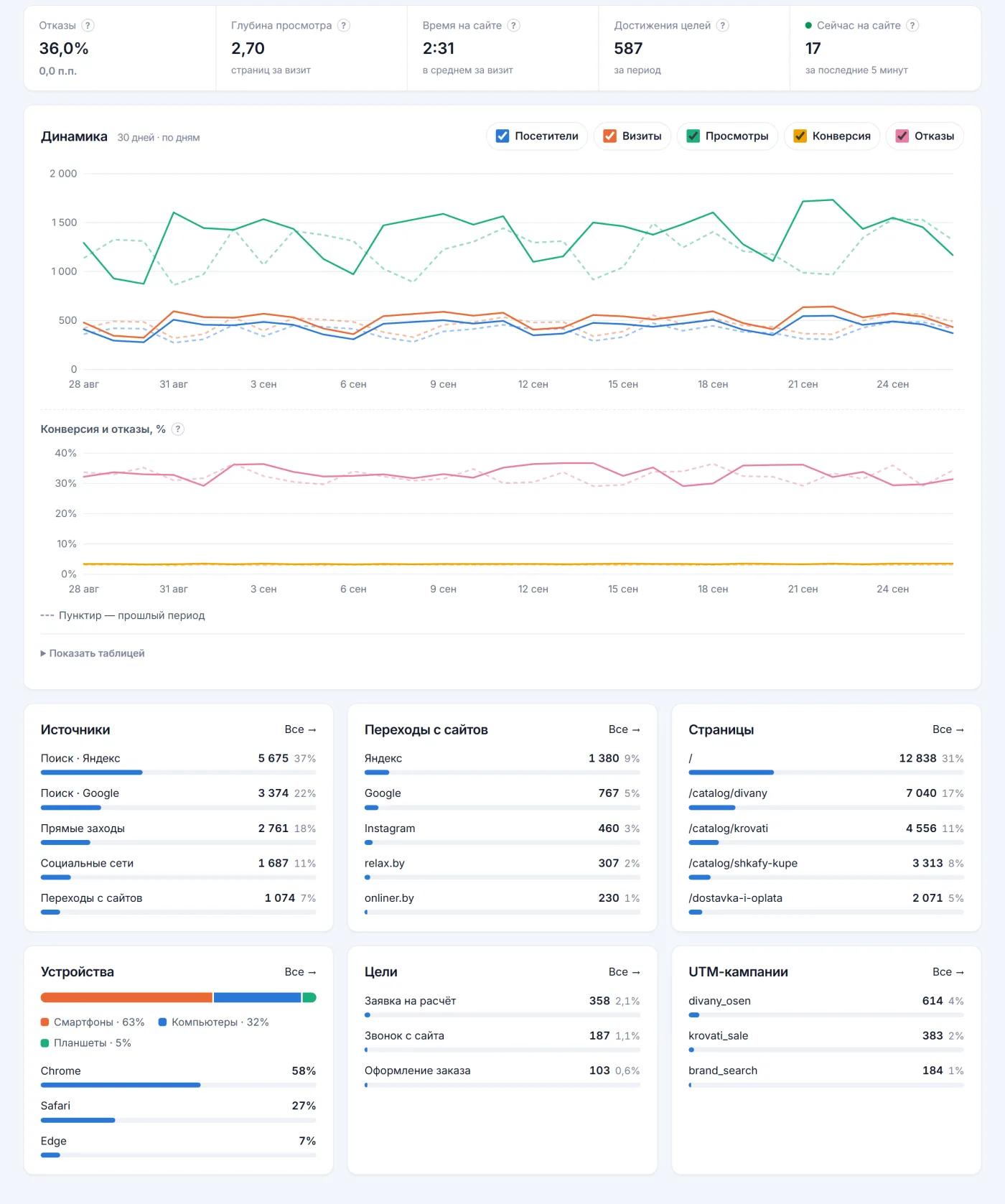Select the Edge browser row
Screen dimensions: 1005x1204
point(178,1147)
